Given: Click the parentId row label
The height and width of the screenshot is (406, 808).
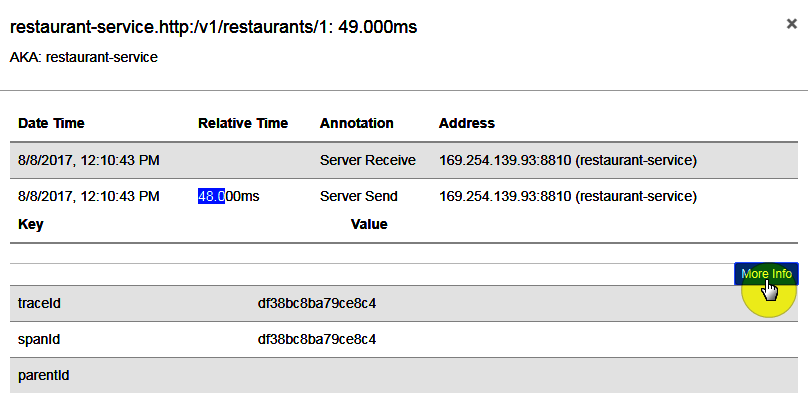Looking at the screenshot, I should click(43, 376).
